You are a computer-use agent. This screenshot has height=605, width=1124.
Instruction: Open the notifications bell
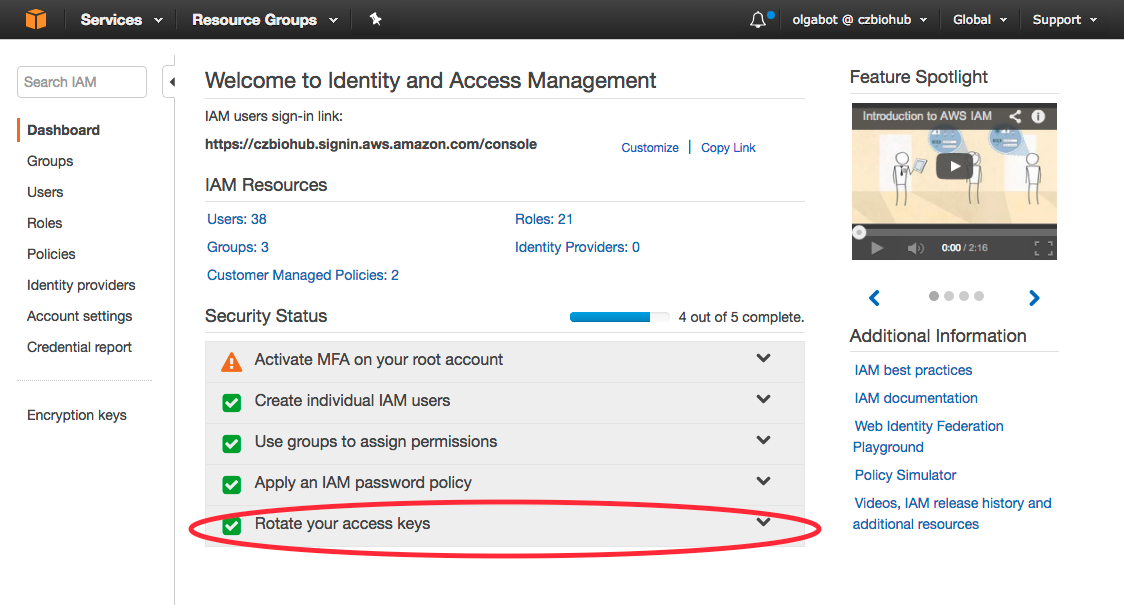click(x=758, y=20)
